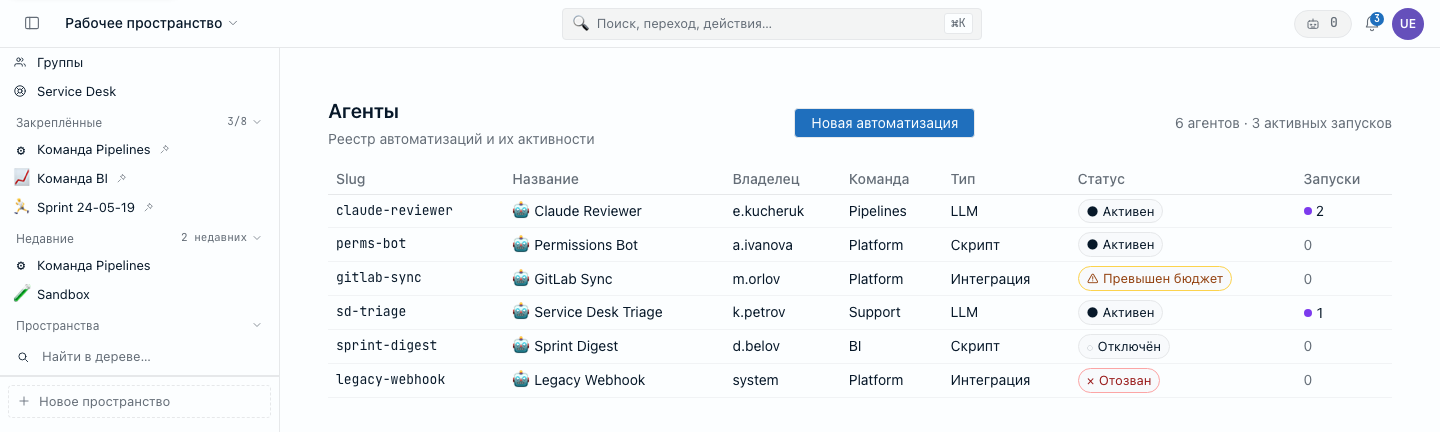The width and height of the screenshot is (1440, 432).
Task: Click the runner icon of Sprint 24-05-19
Action: pyautogui.click(x=22, y=207)
